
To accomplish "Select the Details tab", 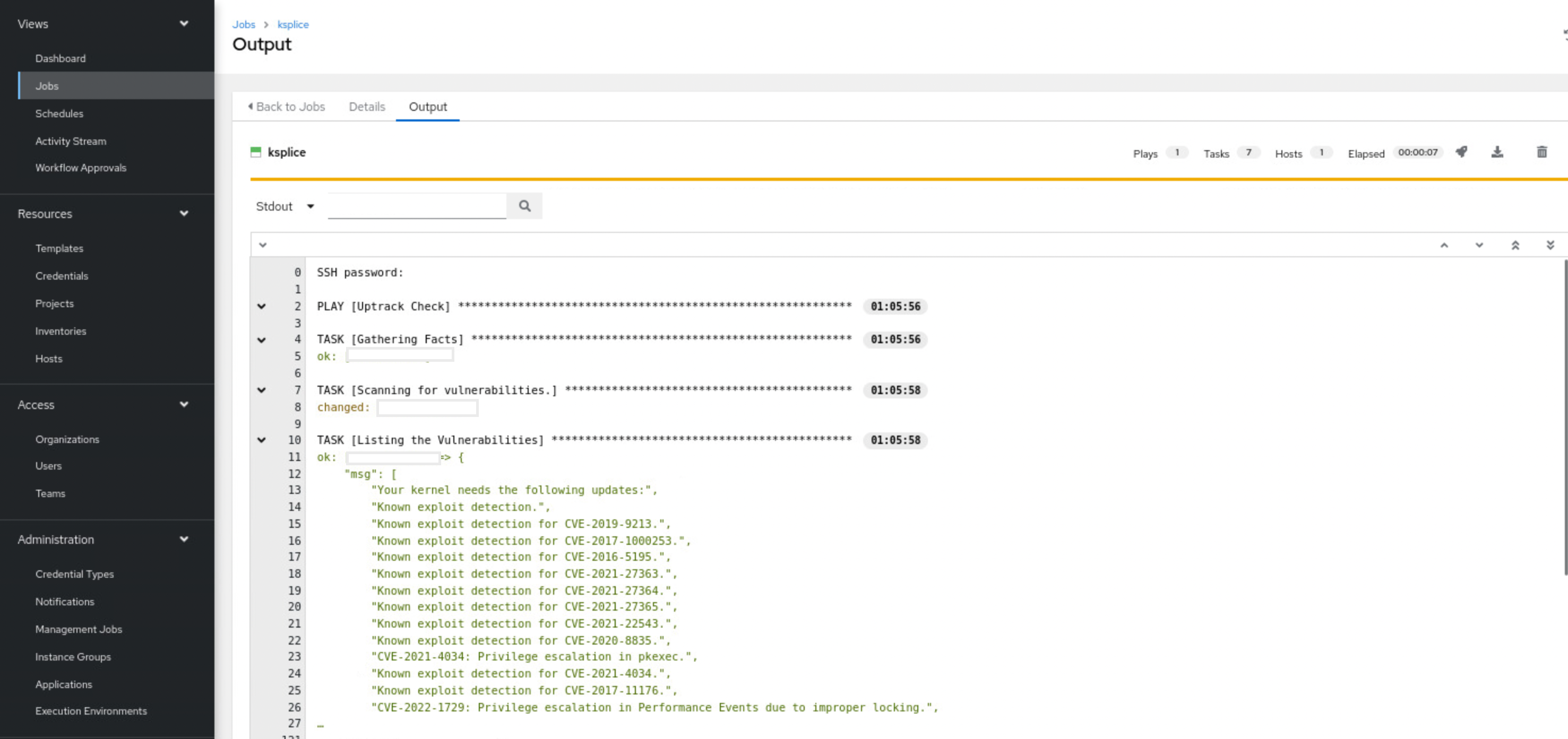I will click(x=367, y=106).
